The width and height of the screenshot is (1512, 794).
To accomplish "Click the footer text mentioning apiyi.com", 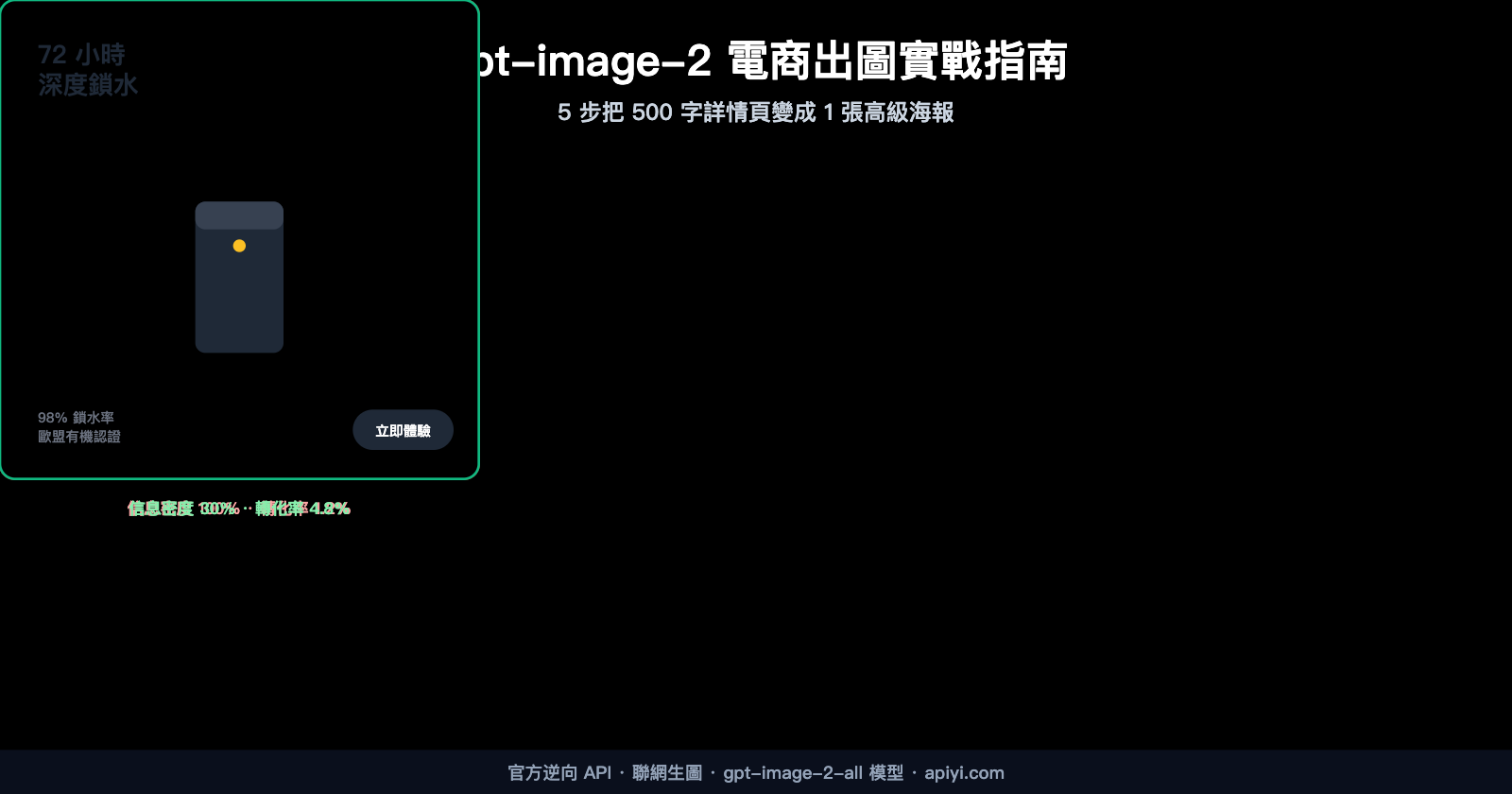I will point(756,773).
